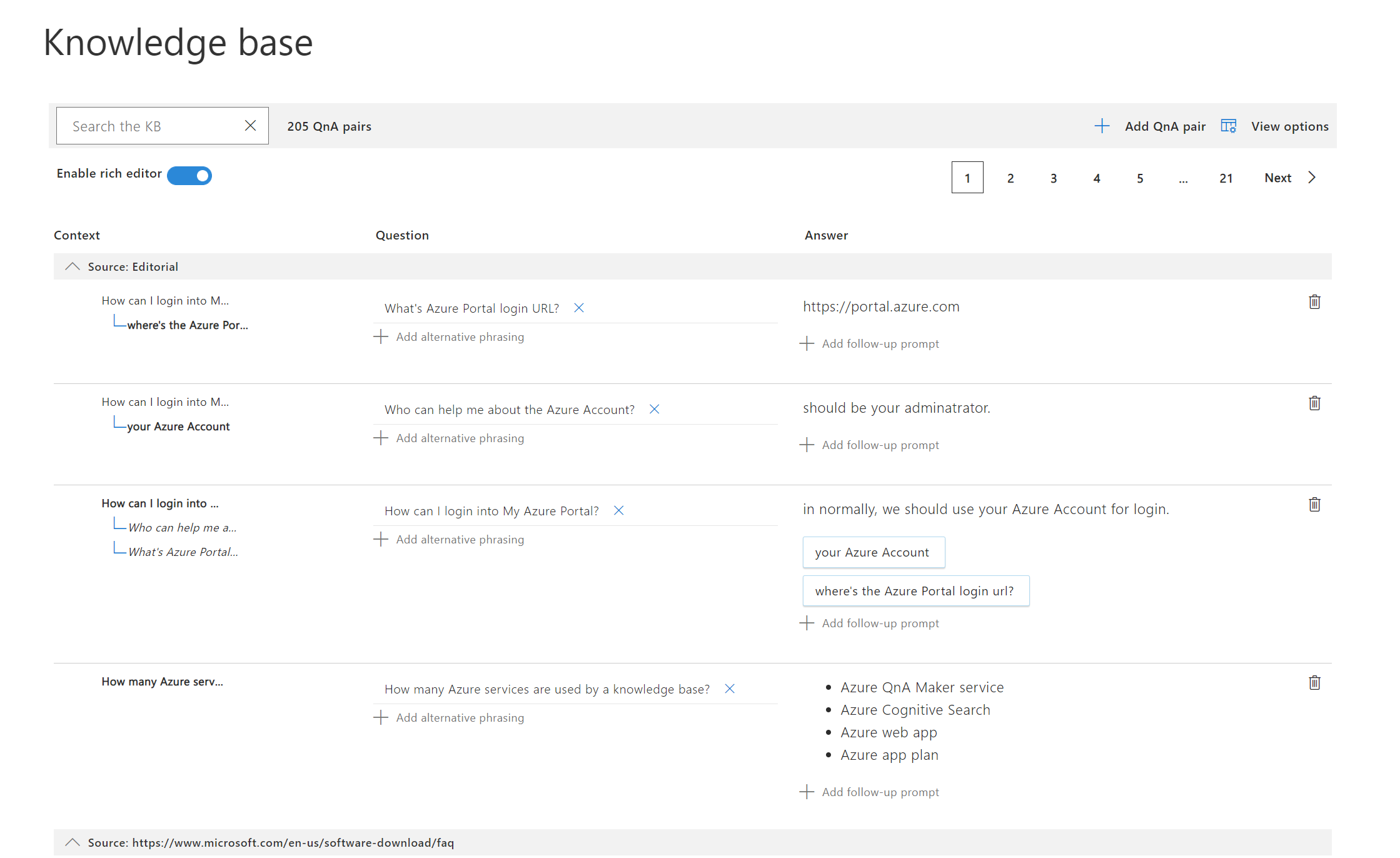Select context child 'your Azure Account'
This screenshot has width=1400, height=858.
[178, 426]
